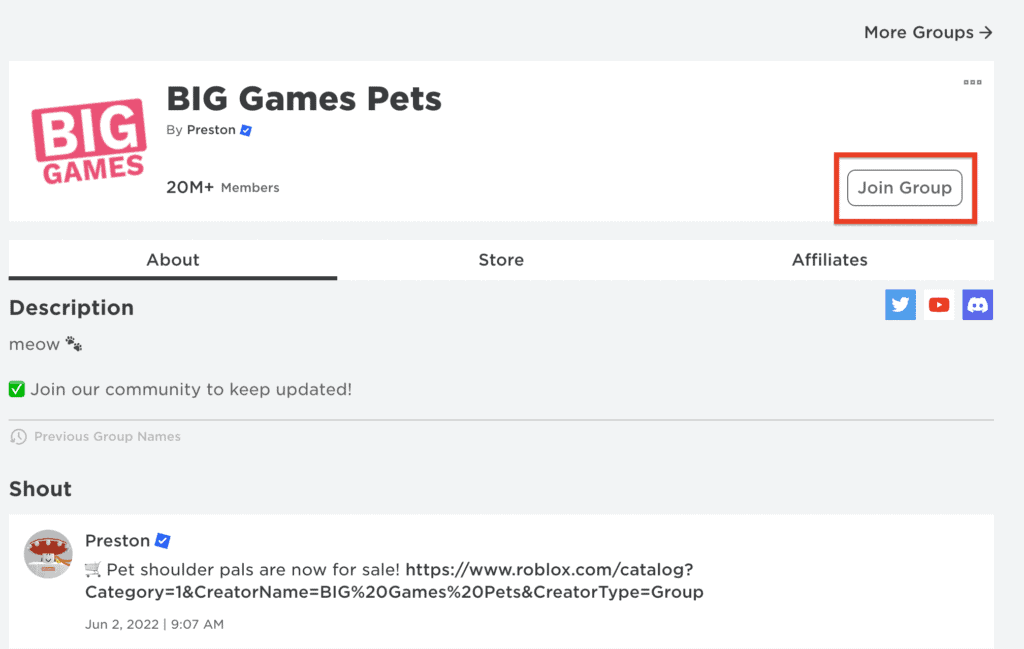Open the Discord social link icon

(x=977, y=305)
